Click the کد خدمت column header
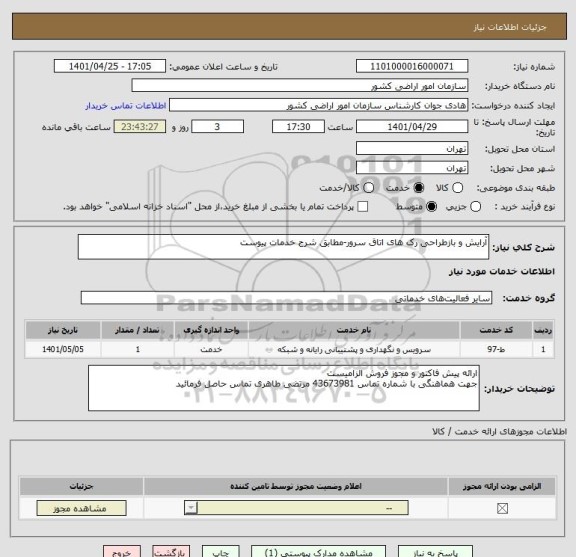The image size is (576, 557). tap(496, 330)
